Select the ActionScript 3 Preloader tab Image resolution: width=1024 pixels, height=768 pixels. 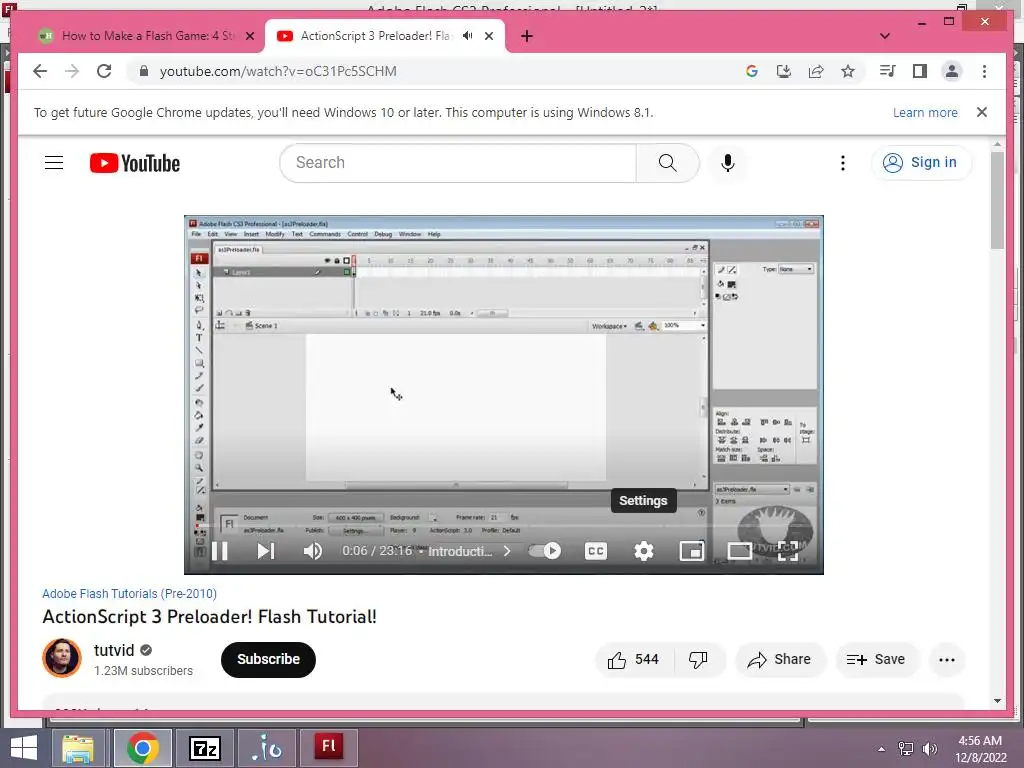pos(376,36)
